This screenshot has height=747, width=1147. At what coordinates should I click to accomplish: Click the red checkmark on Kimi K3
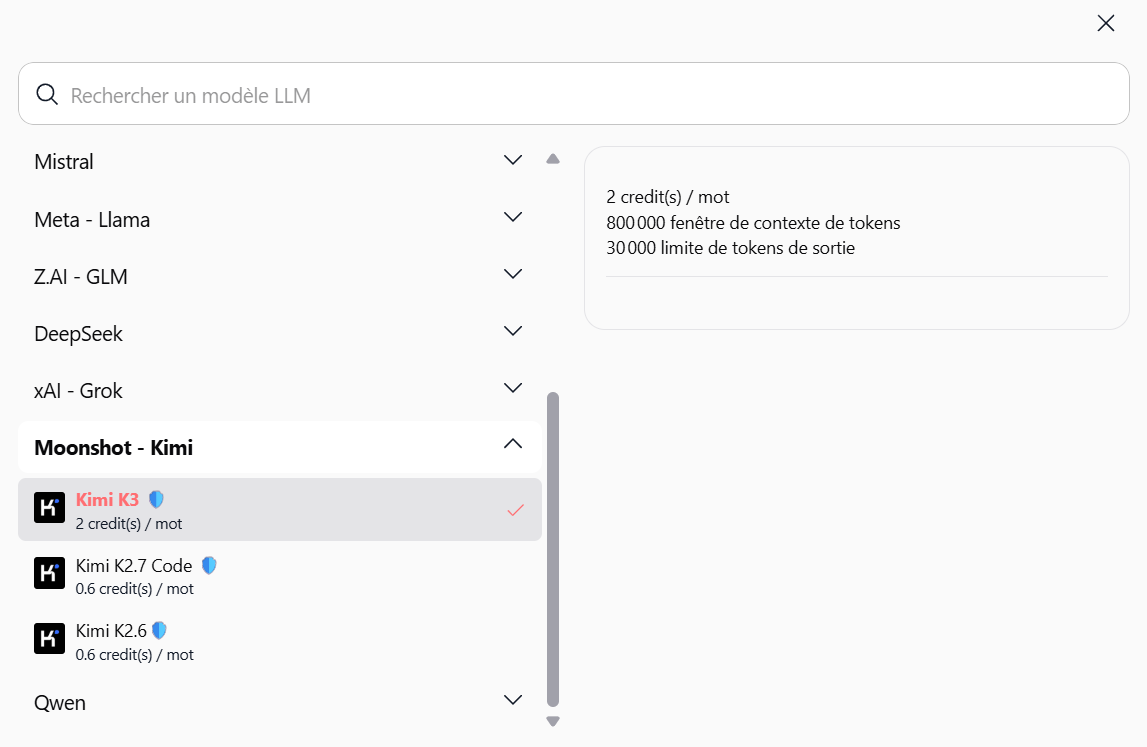pyautogui.click(x=516, y=510)
